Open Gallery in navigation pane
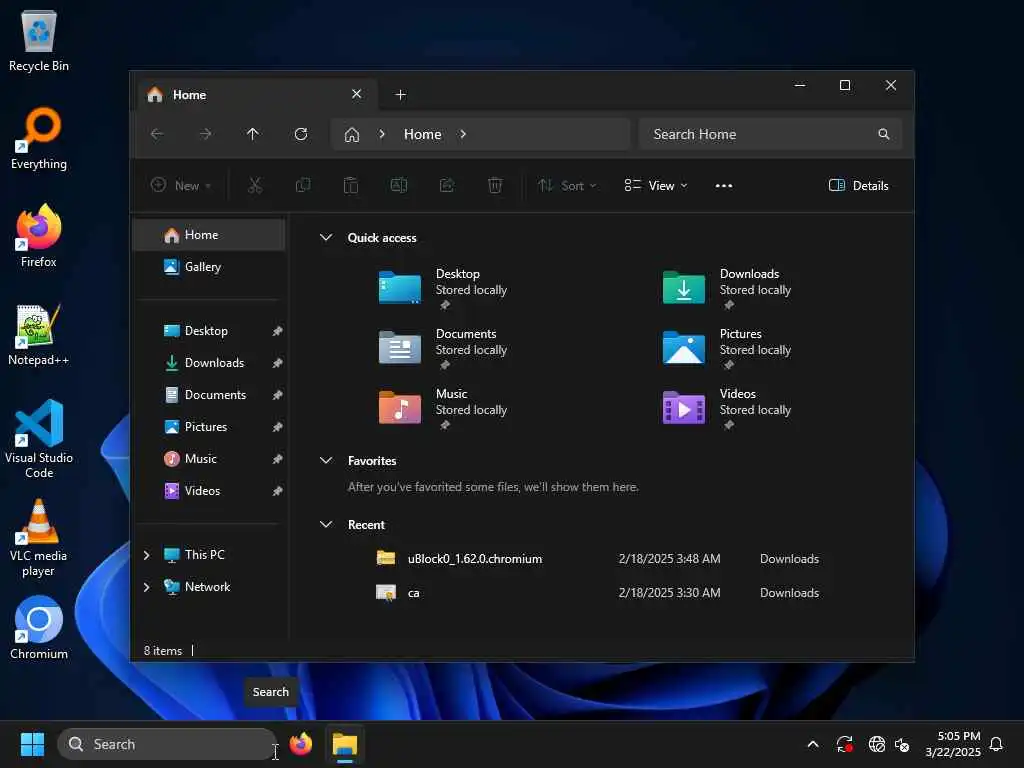The image size is (1024, 768). [209, 266]
